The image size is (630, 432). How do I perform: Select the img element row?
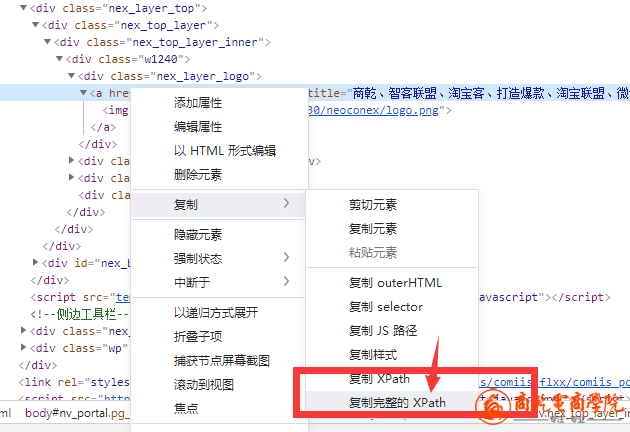[x=116, y=110]
